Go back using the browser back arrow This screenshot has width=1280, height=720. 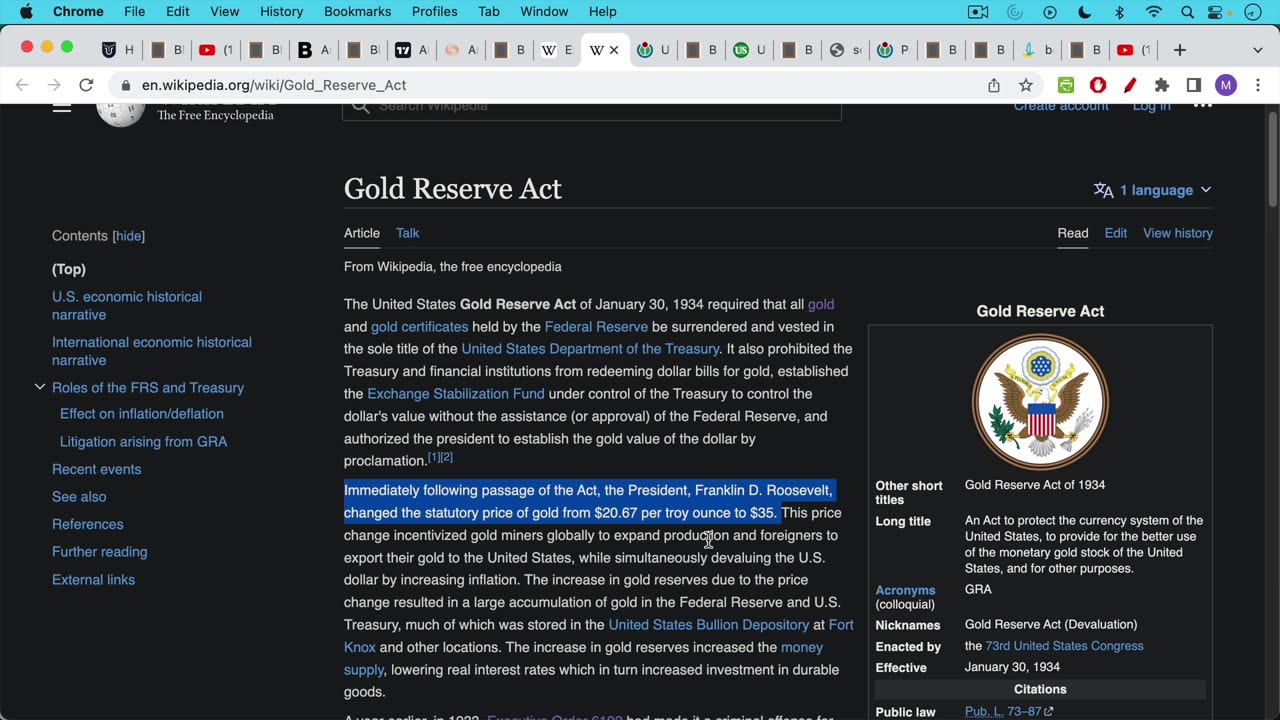(x=22, y=85)
